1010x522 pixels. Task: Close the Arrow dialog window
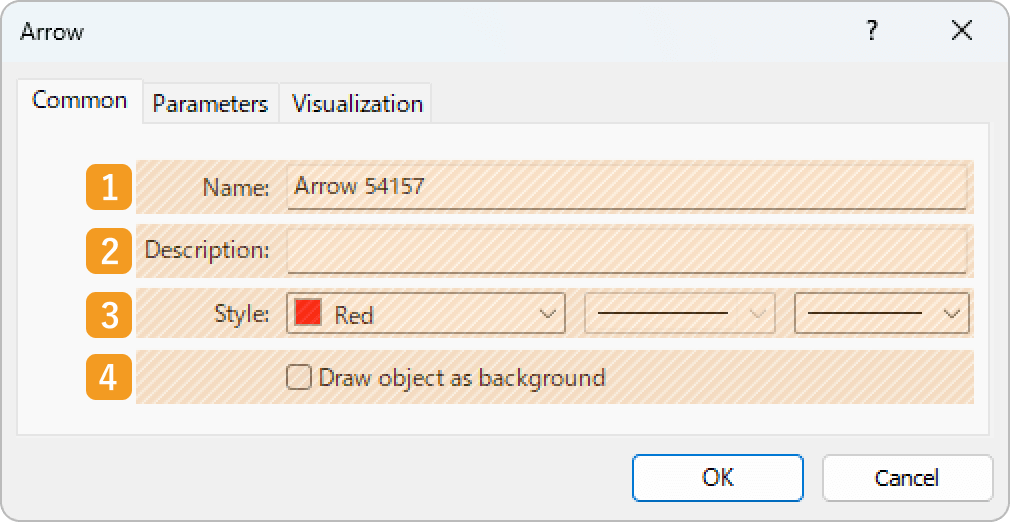point(962,30)
